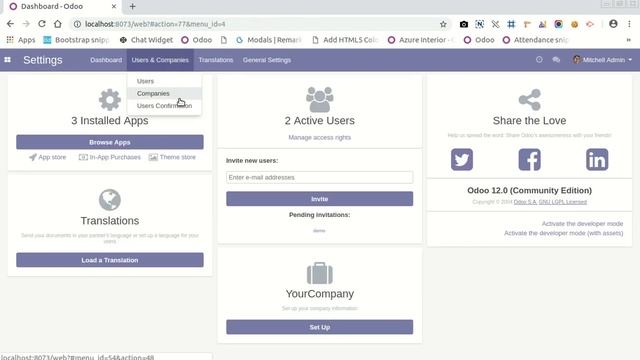Open the activities clock icon in navbar

pos(539,60)
